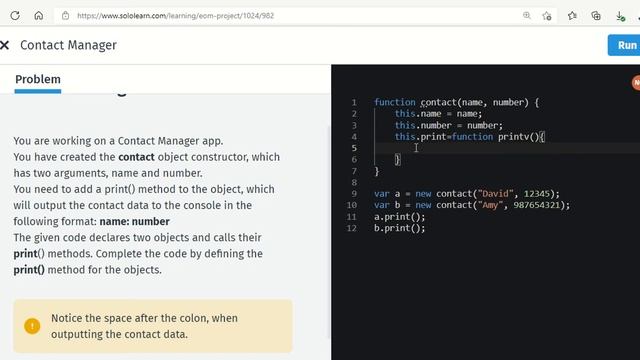The width and height of the screenshot is (640, 360).
Task: Click the bold 'name: number' format text
Action: pyautogui.click(x=135, y=222)
